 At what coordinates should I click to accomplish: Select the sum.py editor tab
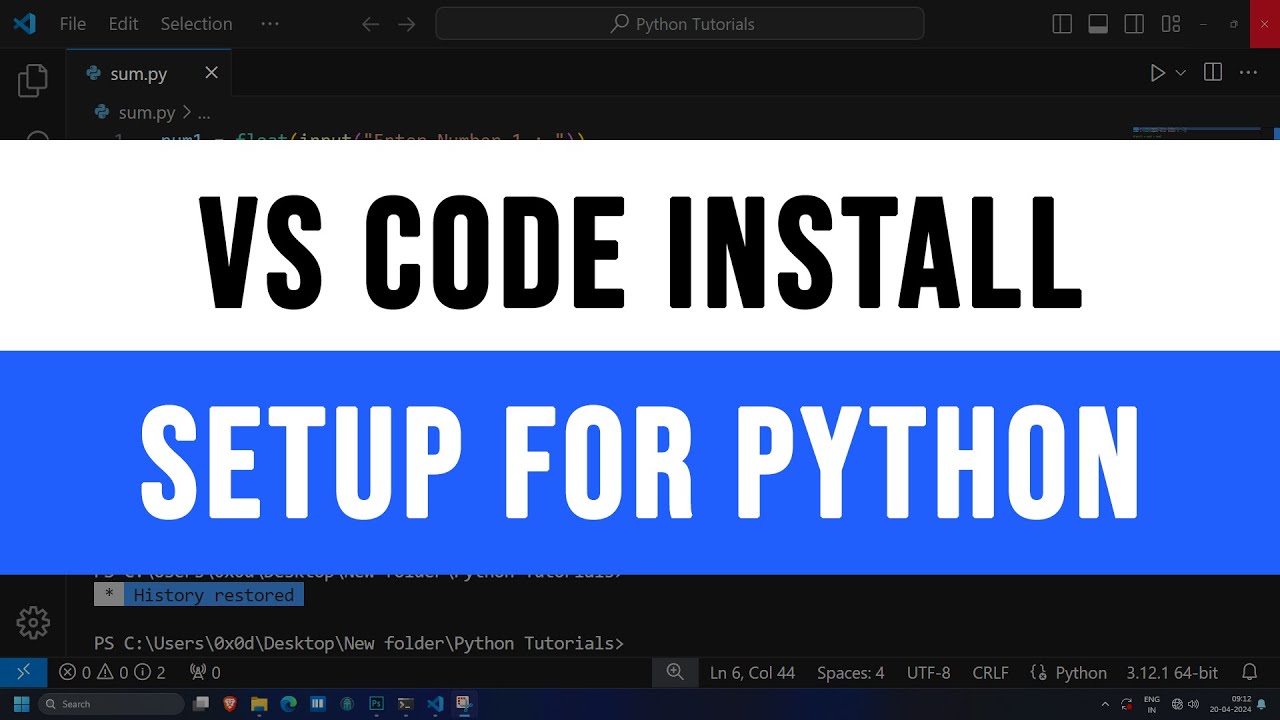149,73
